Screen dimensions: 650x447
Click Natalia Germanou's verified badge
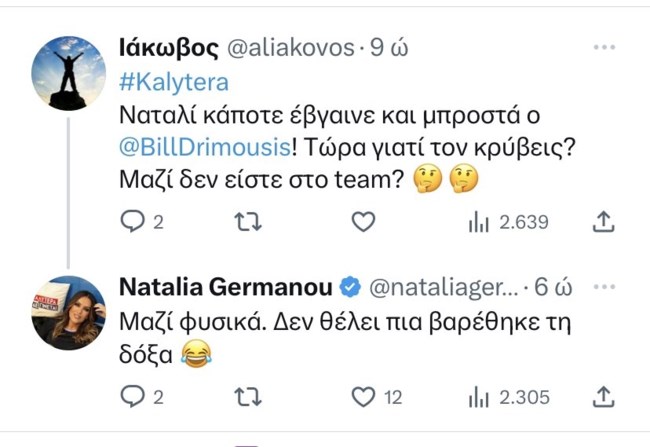(x=350, y=288)
